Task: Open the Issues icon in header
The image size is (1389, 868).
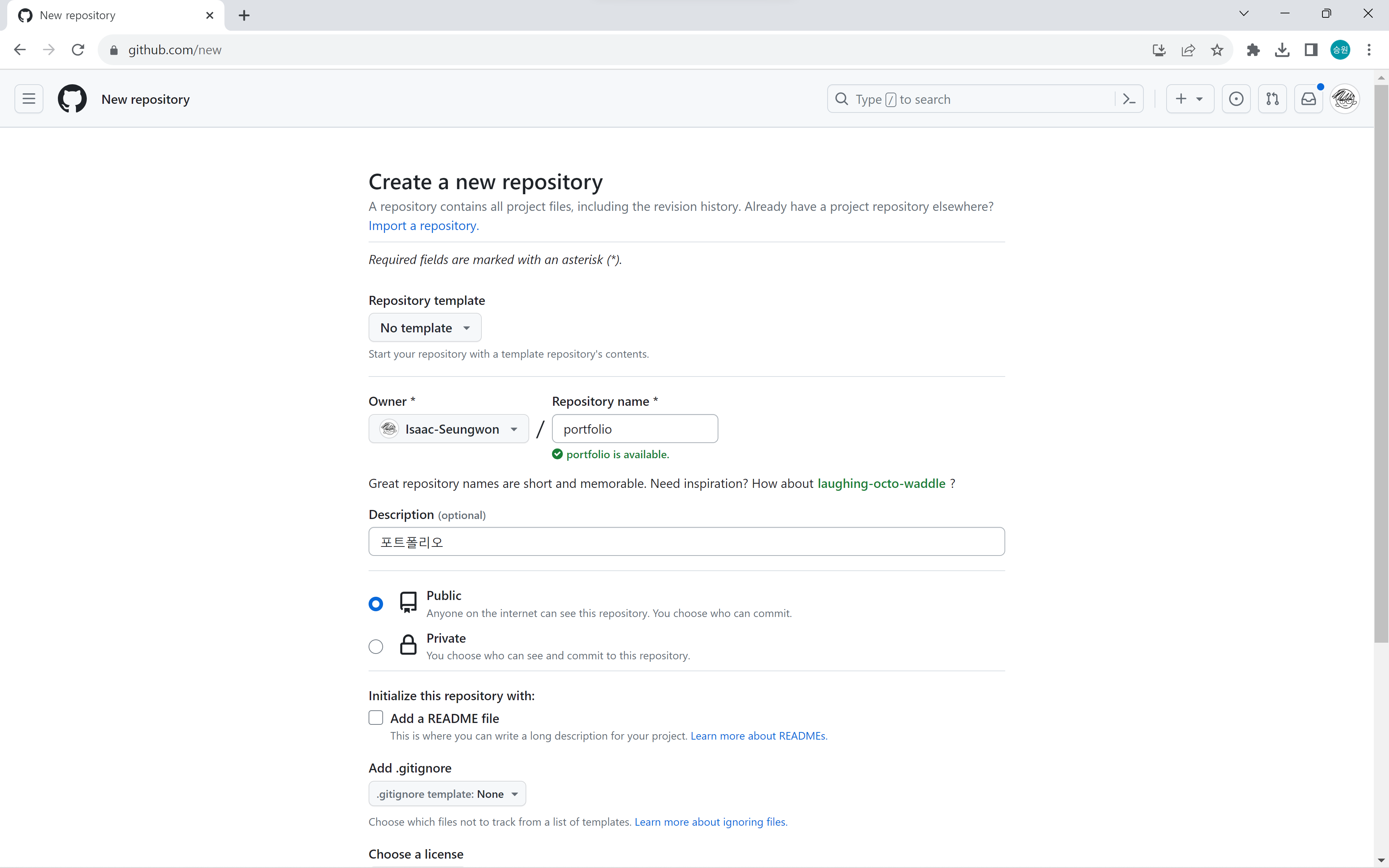Action: (1236, 99)
